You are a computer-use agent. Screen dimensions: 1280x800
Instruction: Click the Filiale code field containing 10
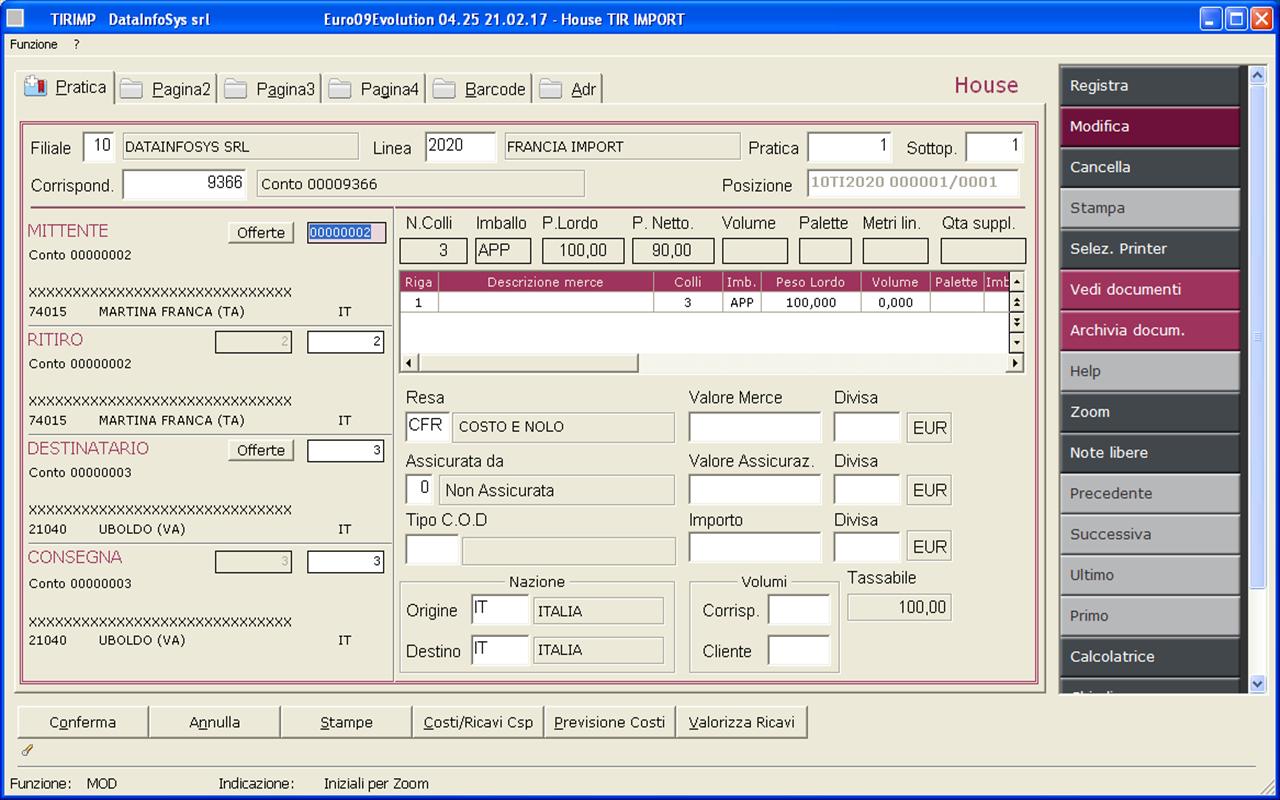point(100,147)
